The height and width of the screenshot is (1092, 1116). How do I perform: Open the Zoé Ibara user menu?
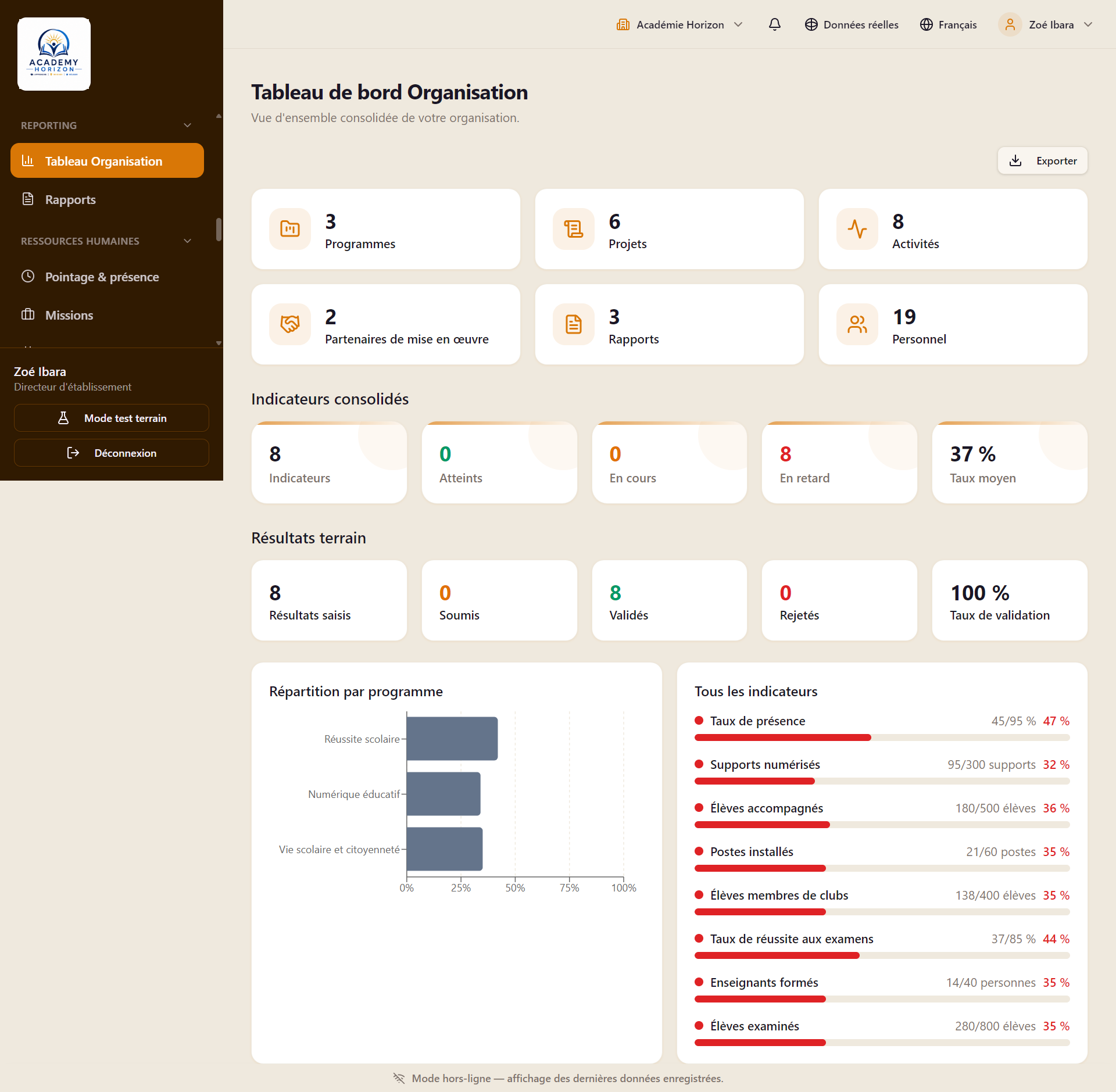pyautogui.click(x=1046, y=24)
